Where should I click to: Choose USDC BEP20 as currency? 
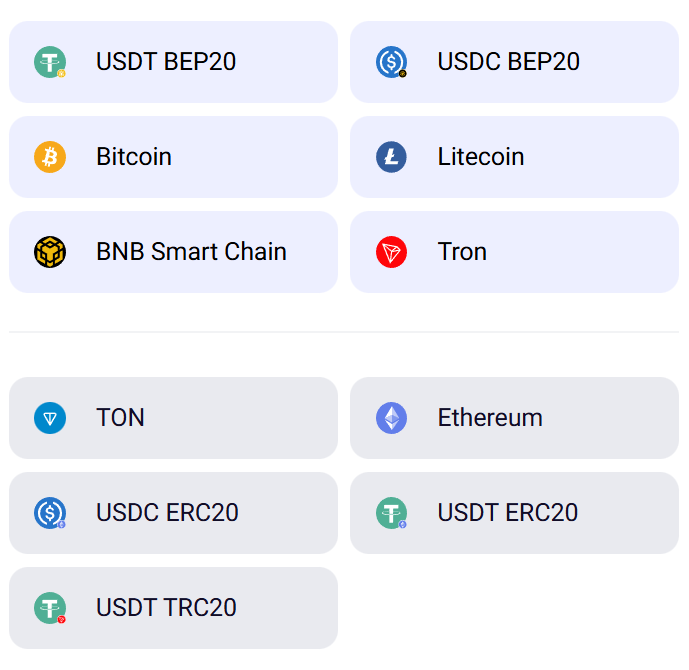pos(508,62)
